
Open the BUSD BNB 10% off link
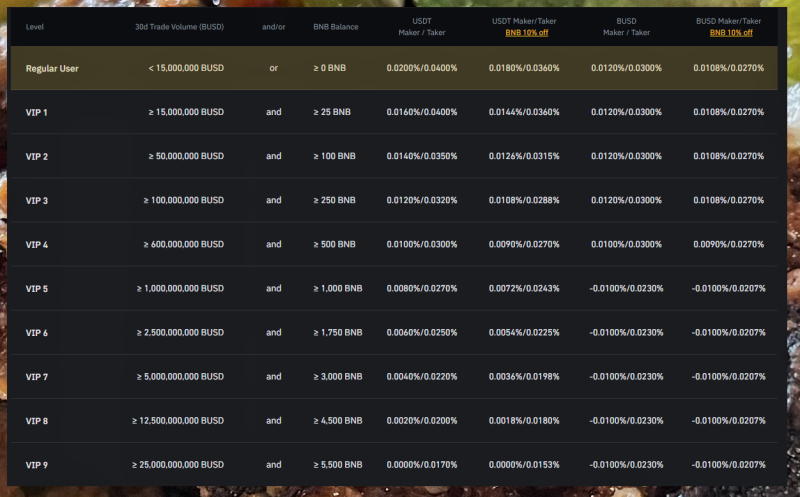click(731, 33)
